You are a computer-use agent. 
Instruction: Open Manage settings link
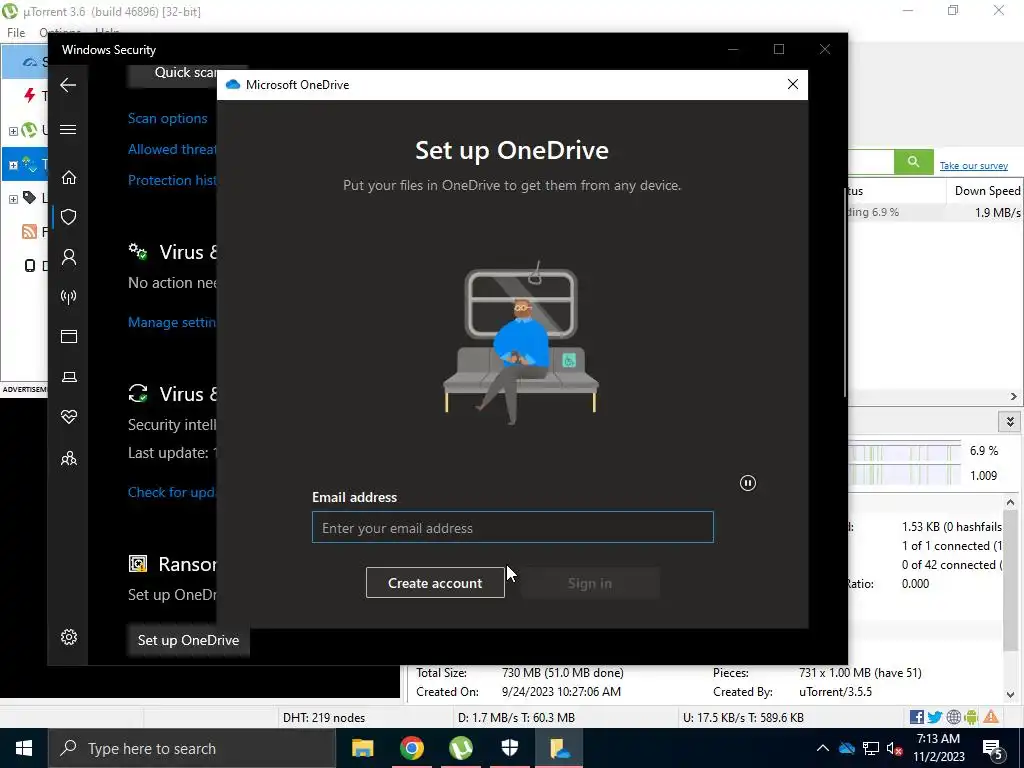click(x=172, y=322)
